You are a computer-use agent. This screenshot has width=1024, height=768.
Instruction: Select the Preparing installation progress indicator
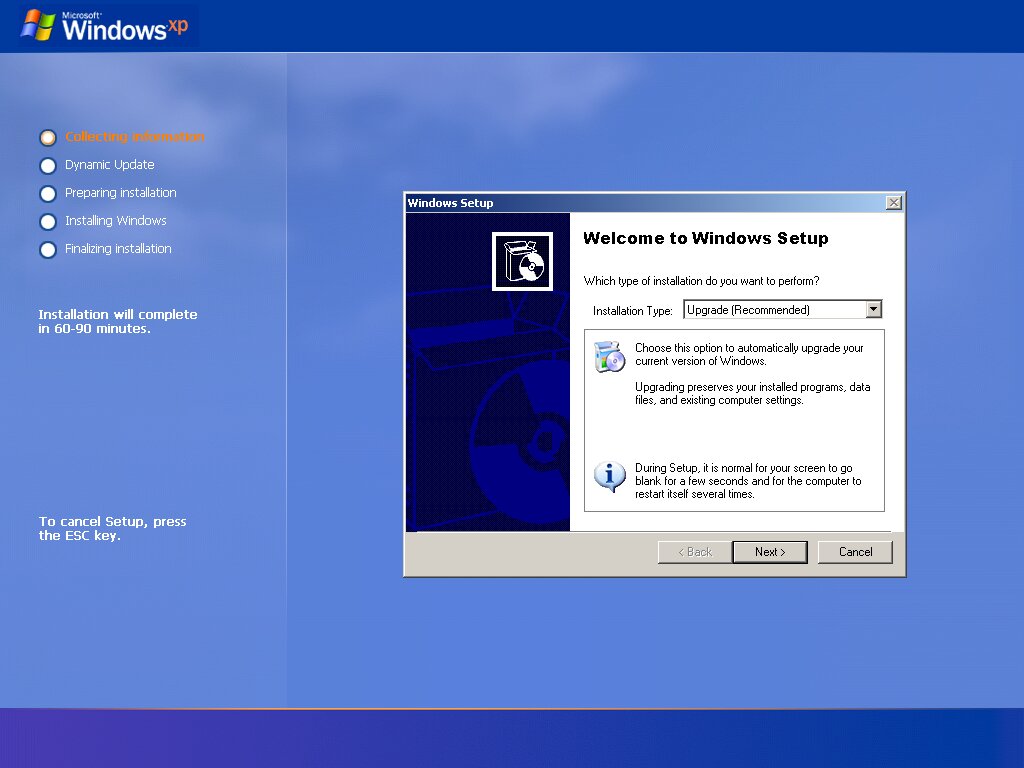(47, 193)
